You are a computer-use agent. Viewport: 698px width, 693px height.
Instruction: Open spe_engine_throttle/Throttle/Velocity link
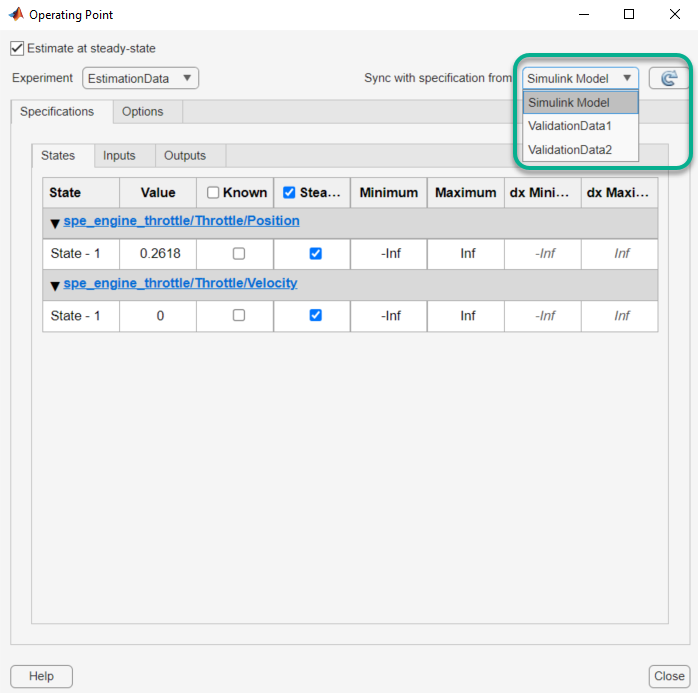coord(180,283)
